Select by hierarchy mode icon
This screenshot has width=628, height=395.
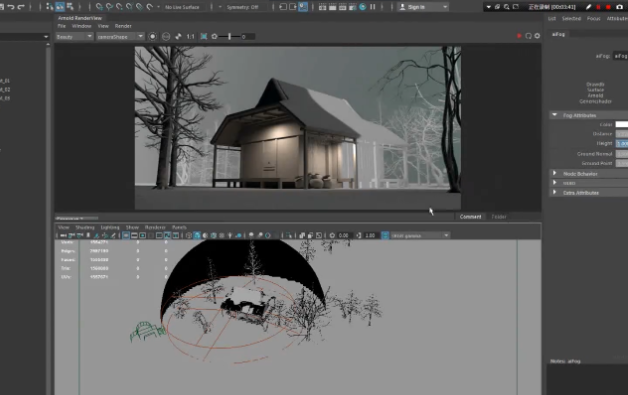tap(49, 7)
